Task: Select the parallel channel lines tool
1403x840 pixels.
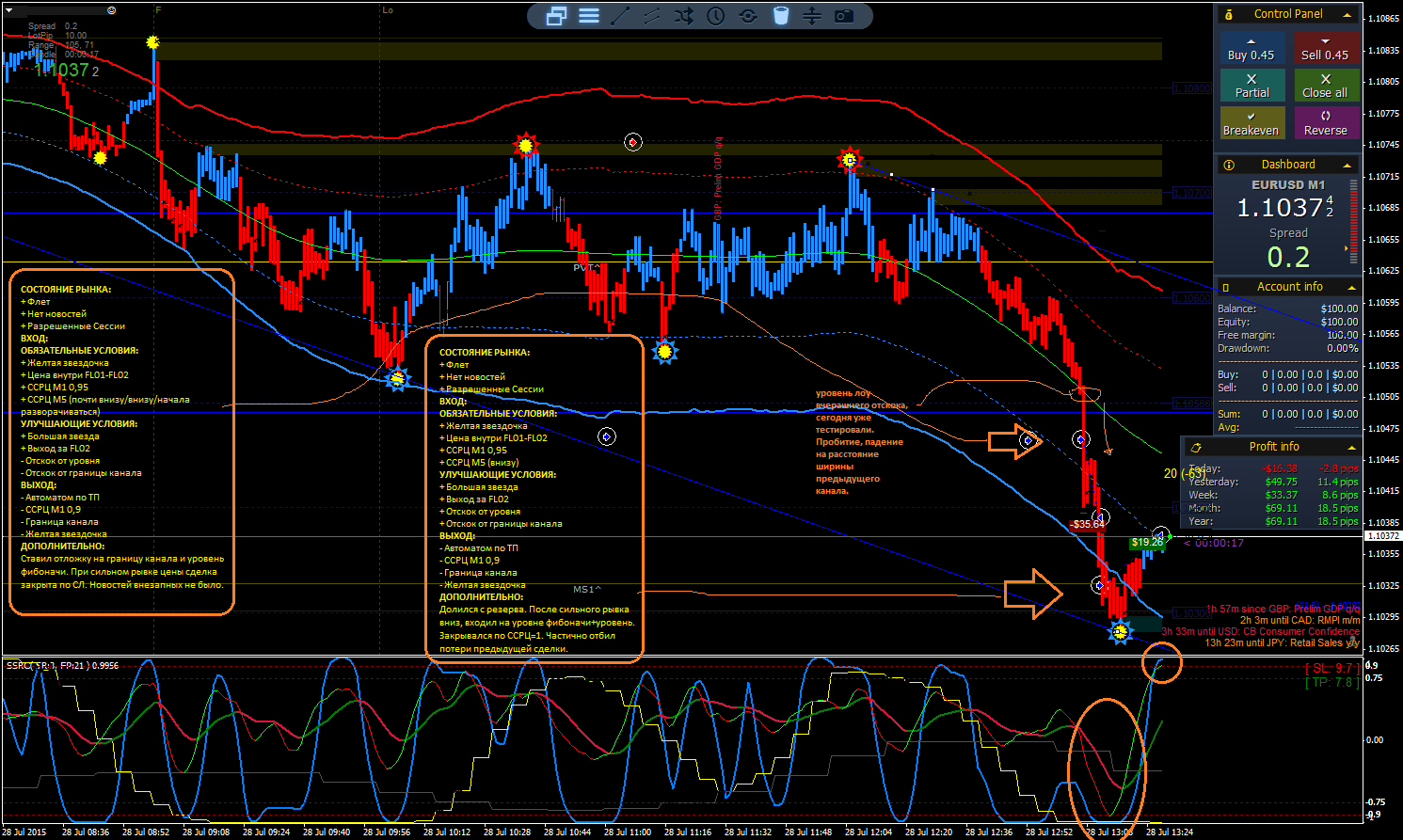Action: [652, 16]
